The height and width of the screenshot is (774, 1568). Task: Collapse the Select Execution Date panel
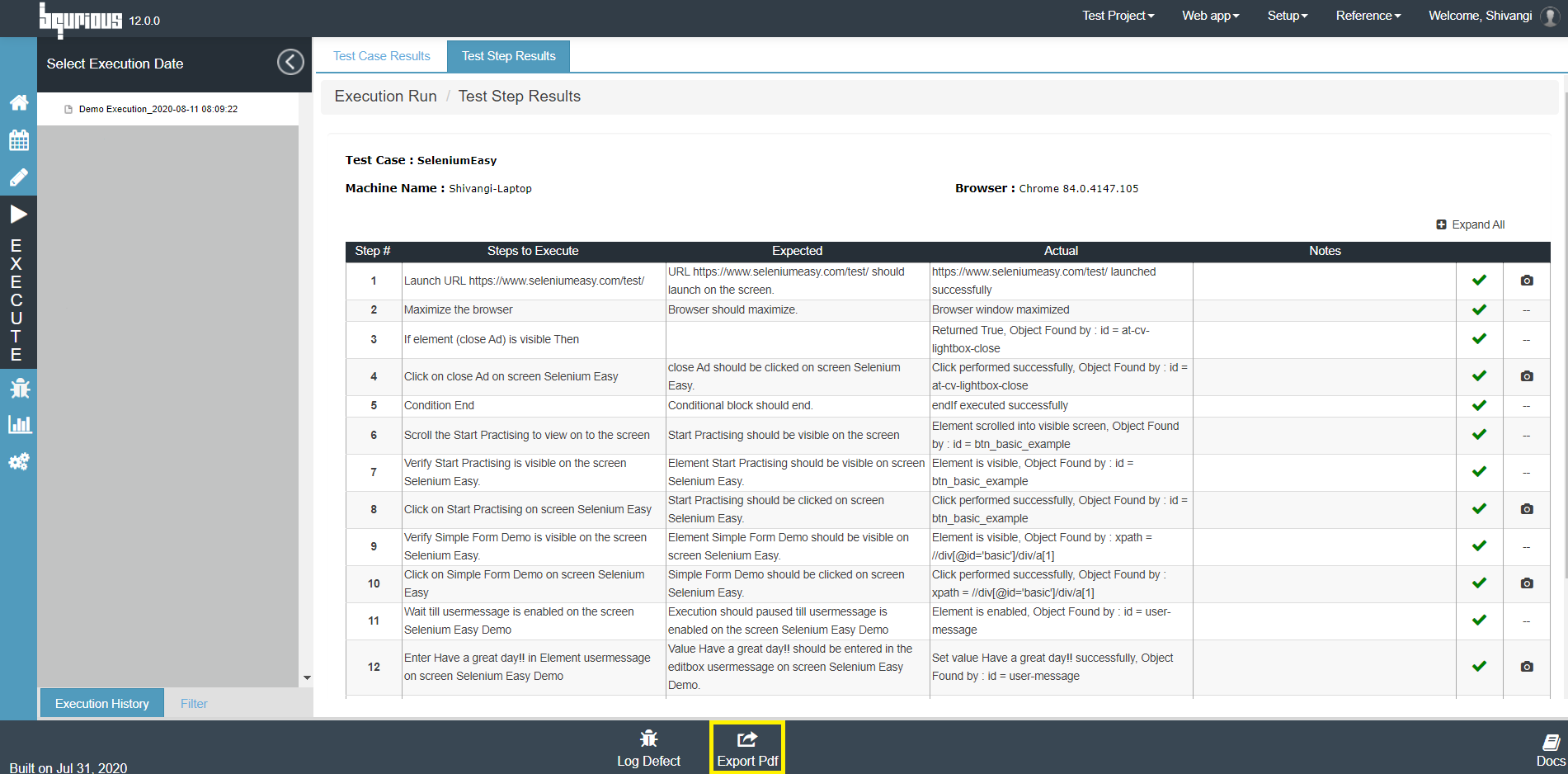pos(290,62)
